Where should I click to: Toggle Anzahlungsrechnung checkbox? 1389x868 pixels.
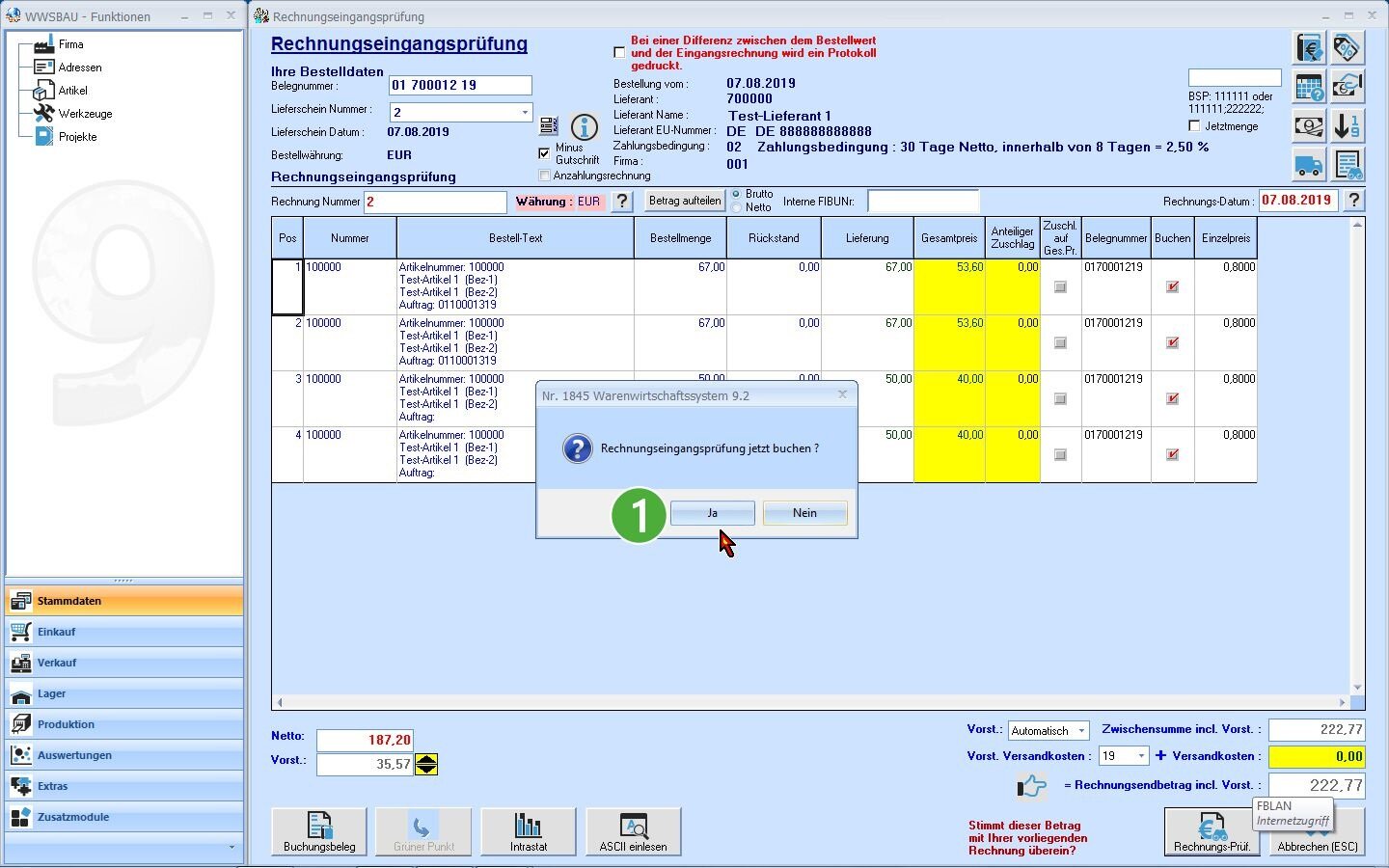tap(545, 176)
